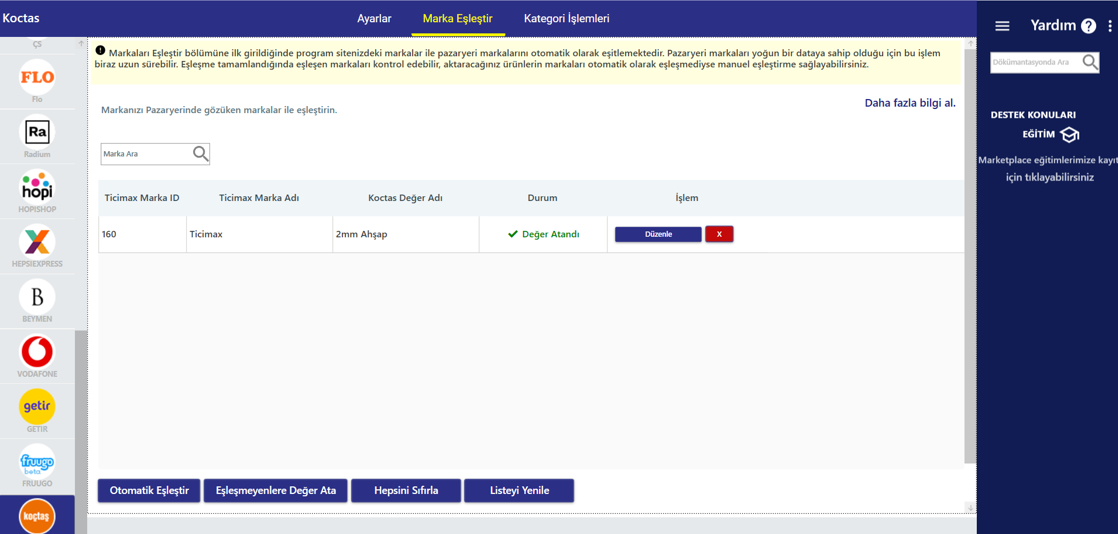This screenshot has height=534, width=1118.
Task: Select the Radium marketplace icon
Action: coord(37,132)
